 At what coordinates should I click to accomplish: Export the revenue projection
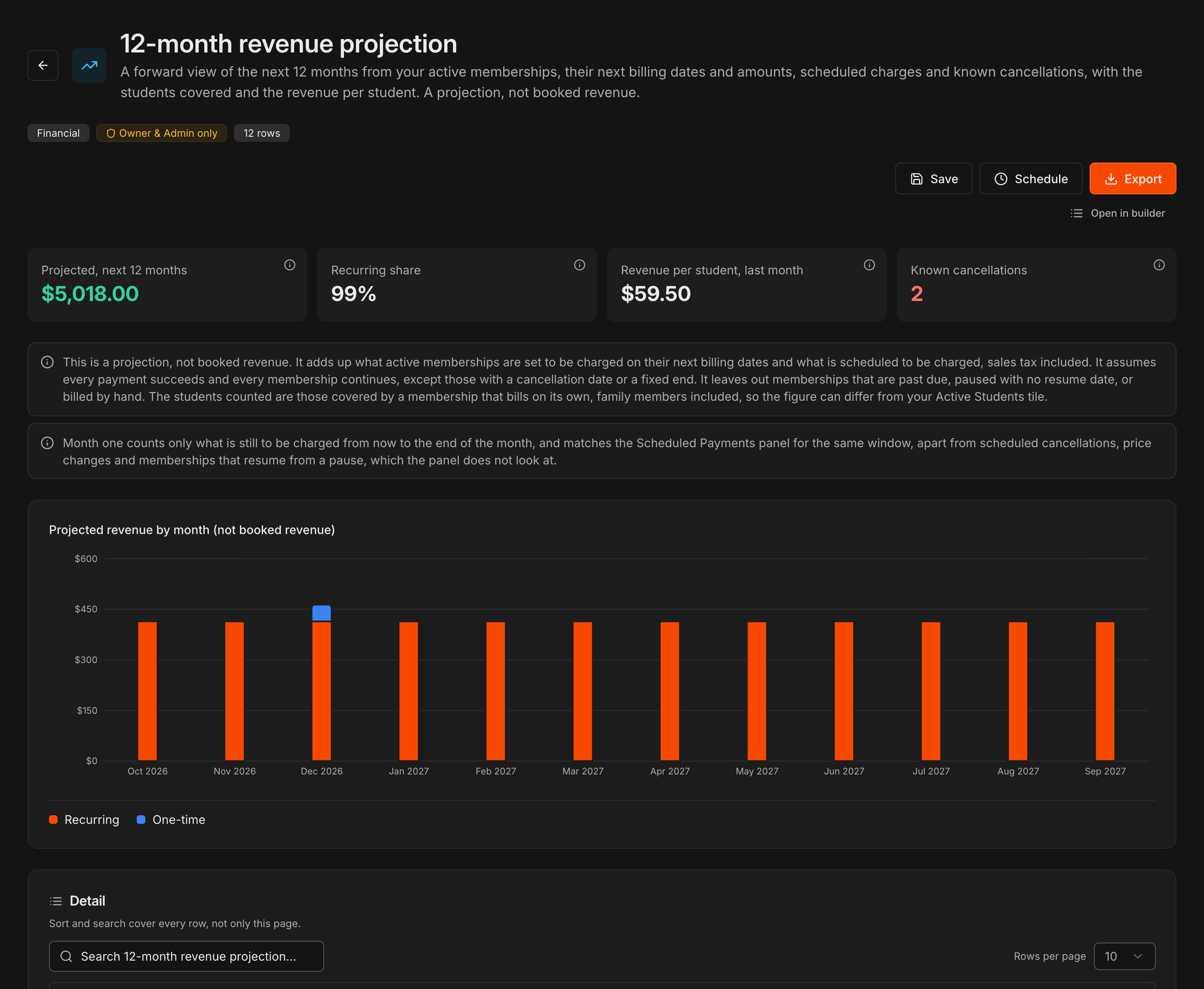tap(1132, 179)
